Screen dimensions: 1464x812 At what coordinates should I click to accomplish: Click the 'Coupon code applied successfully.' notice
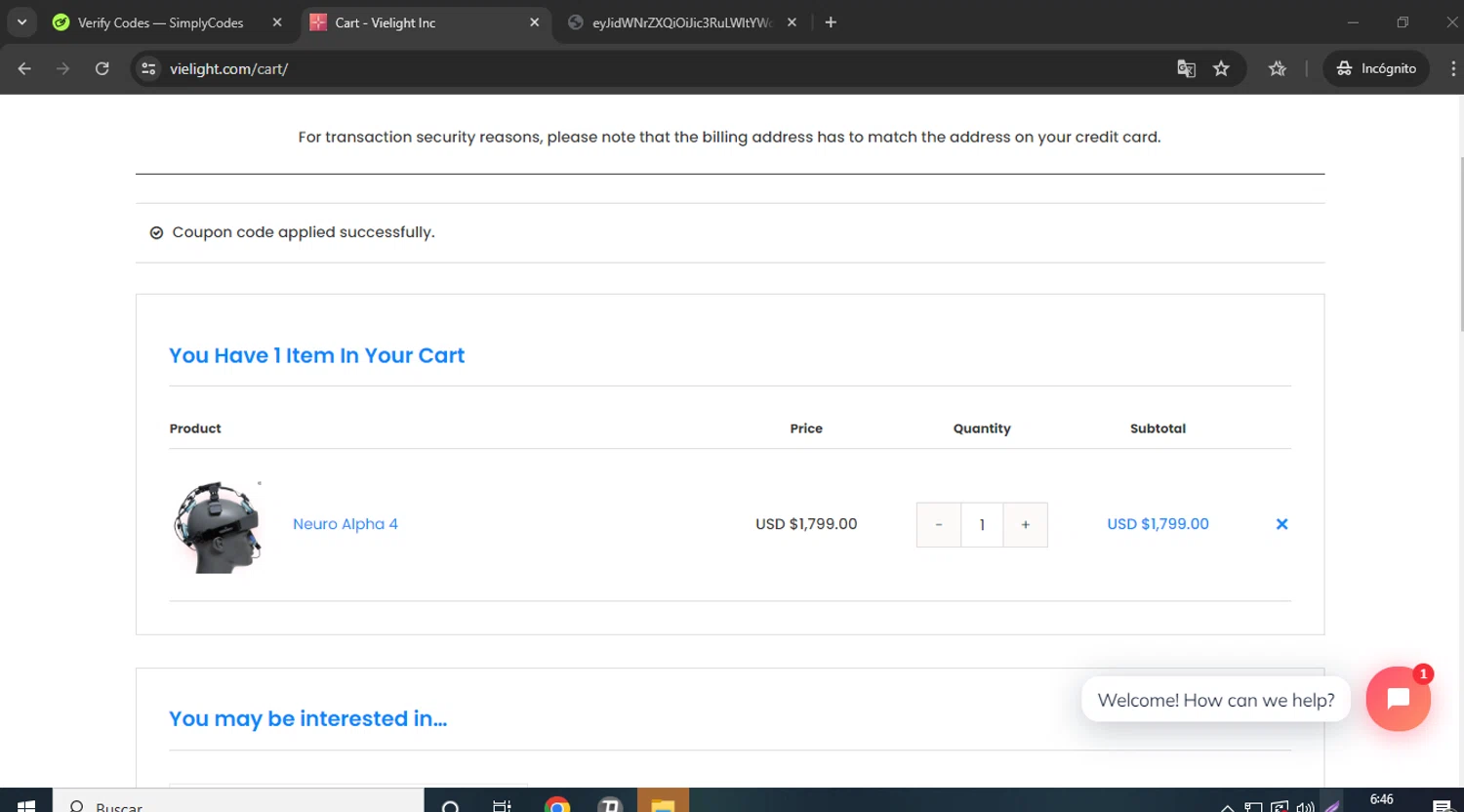tap(304, 232)
